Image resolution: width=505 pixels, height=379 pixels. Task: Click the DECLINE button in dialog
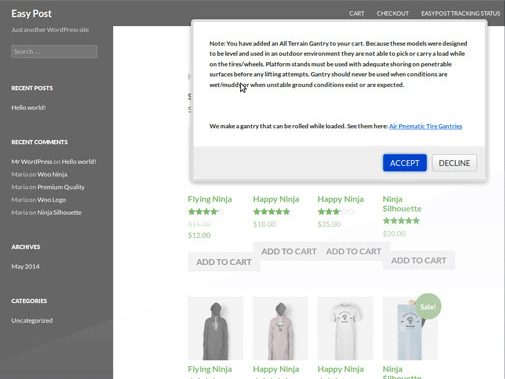tap(454, 163)
